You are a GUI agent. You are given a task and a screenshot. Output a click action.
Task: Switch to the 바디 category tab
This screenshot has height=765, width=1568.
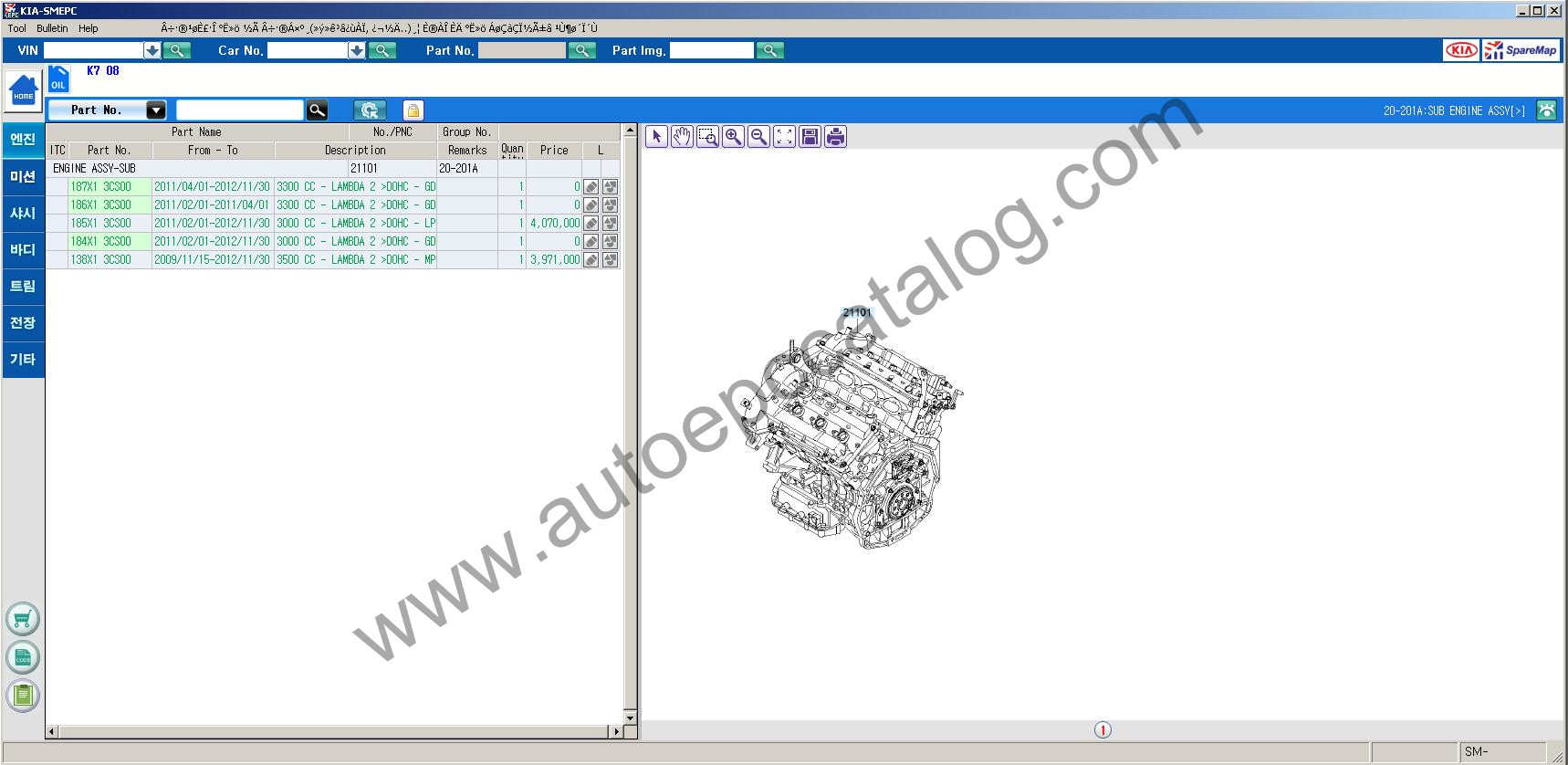click(x=23, y=249)
